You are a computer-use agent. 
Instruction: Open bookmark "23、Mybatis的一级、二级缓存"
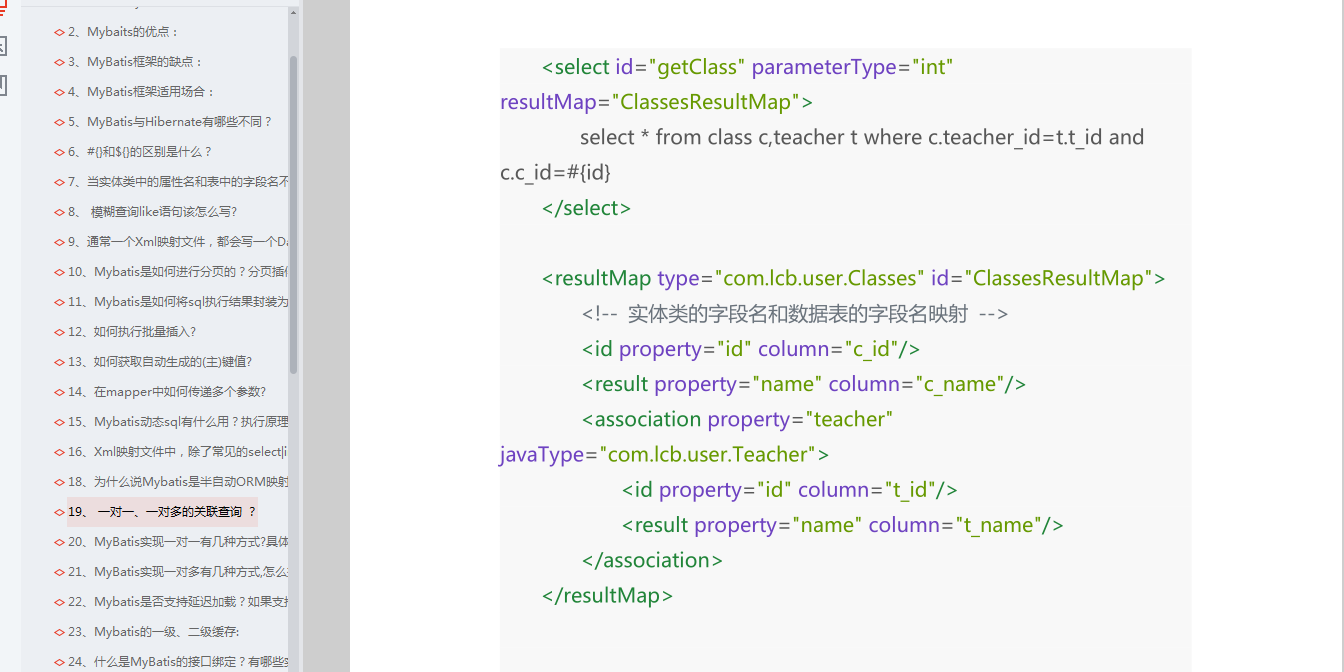tap(153, 632)
